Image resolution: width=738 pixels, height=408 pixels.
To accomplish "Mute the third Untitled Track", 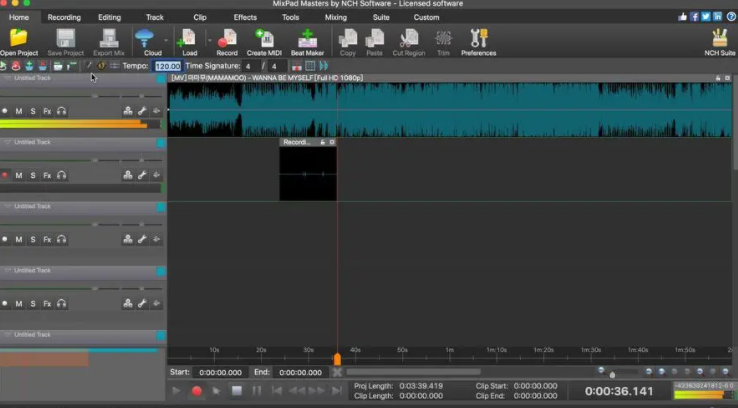I will [19, 239].
